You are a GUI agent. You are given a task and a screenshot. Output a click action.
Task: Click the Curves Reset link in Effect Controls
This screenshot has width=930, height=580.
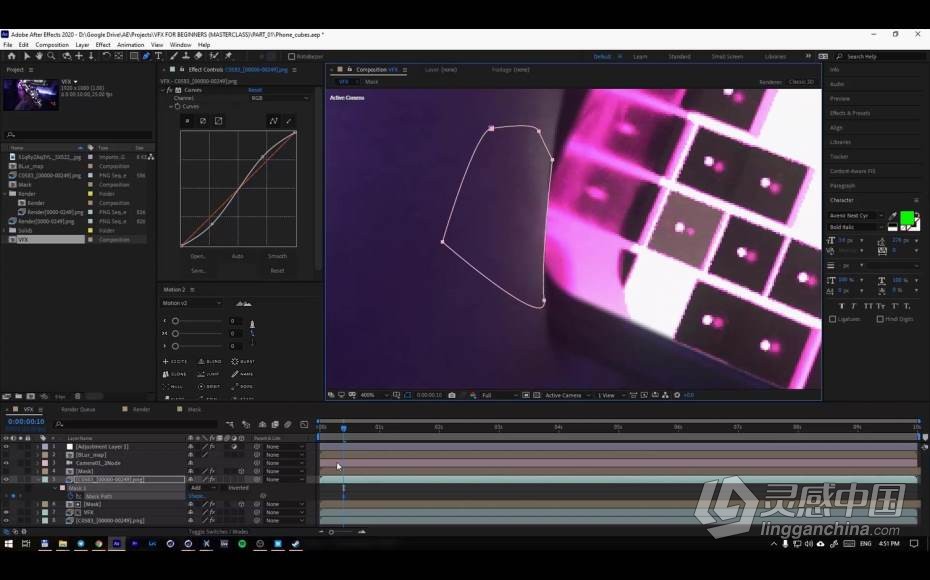point(255,90)
